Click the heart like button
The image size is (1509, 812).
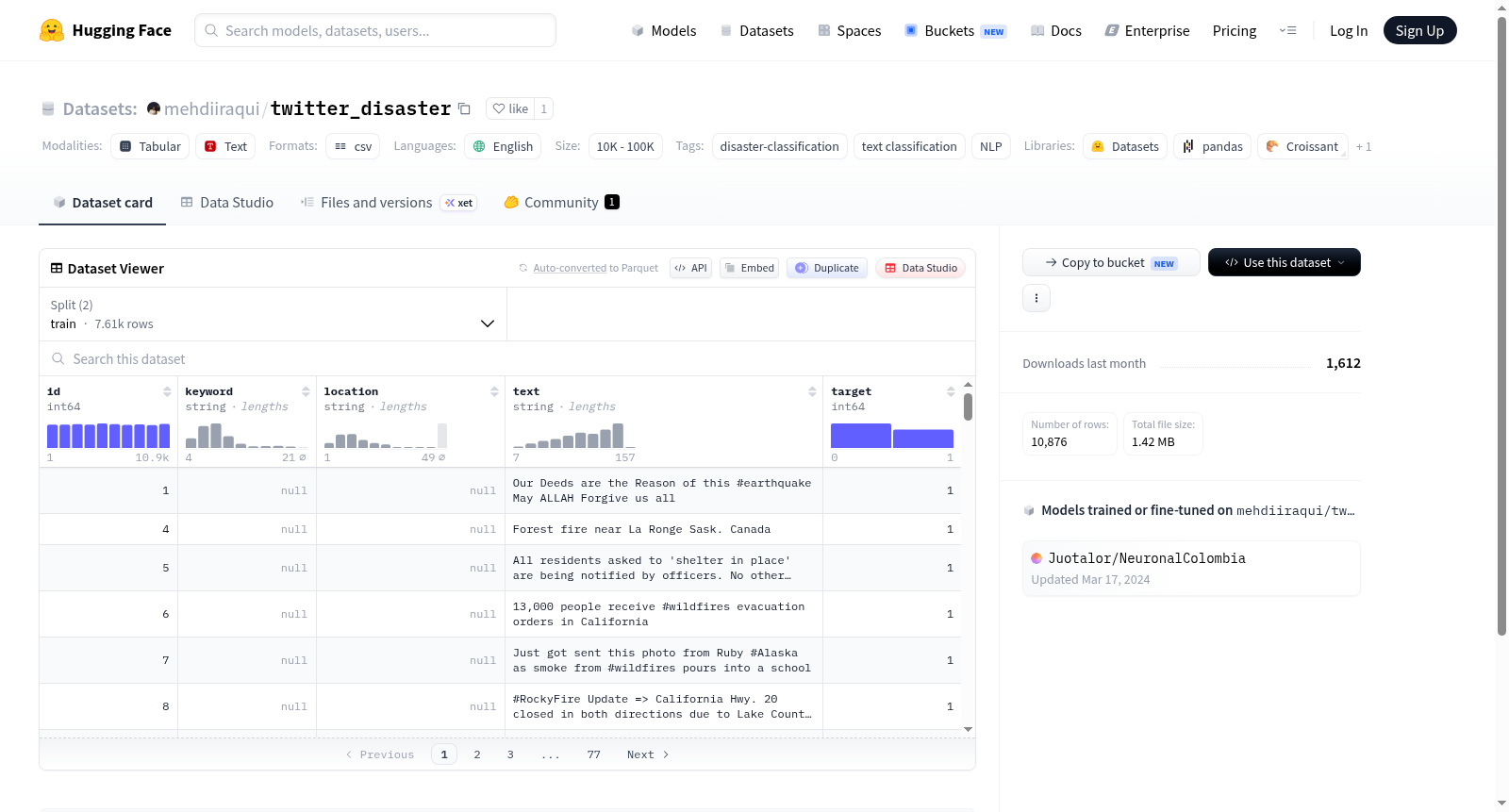tap(510, 108)
